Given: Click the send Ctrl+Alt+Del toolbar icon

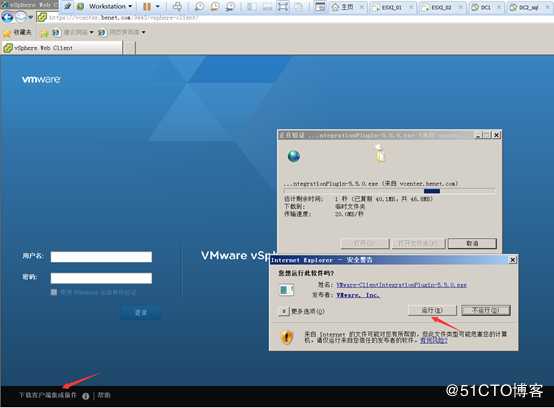Looking at the screenshot, I should (x=178, y=6).
